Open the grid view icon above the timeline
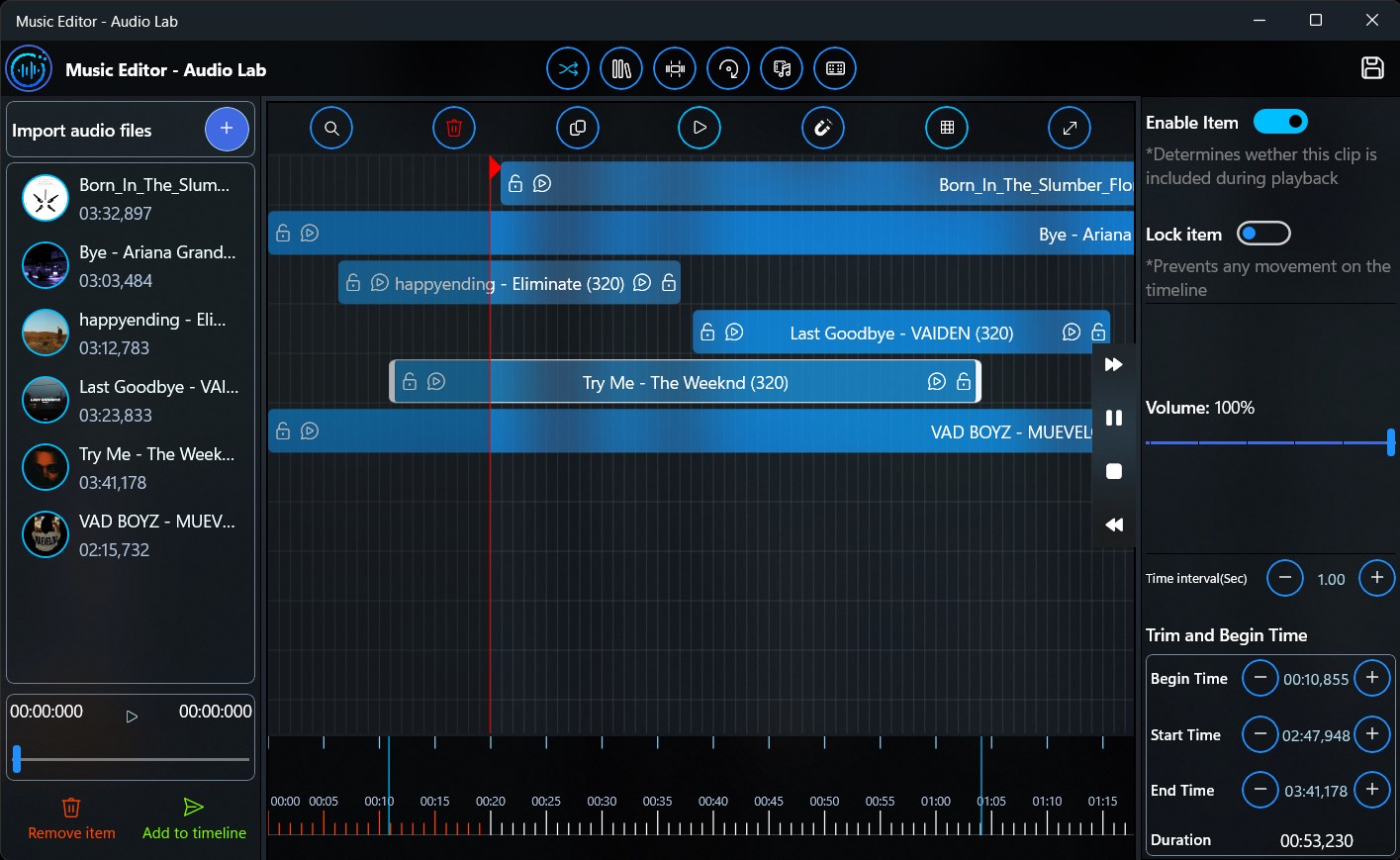 point(947,128)
